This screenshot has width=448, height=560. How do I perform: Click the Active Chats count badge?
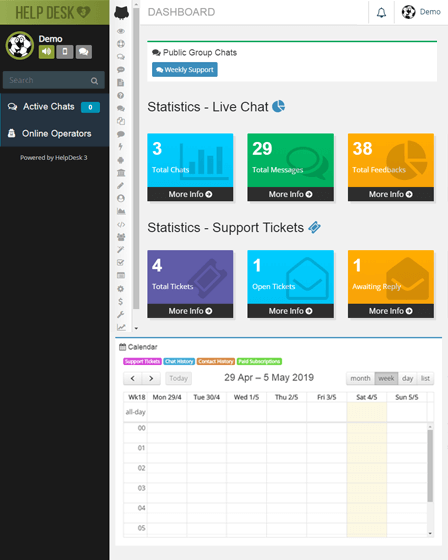click(x=90, y=107)
